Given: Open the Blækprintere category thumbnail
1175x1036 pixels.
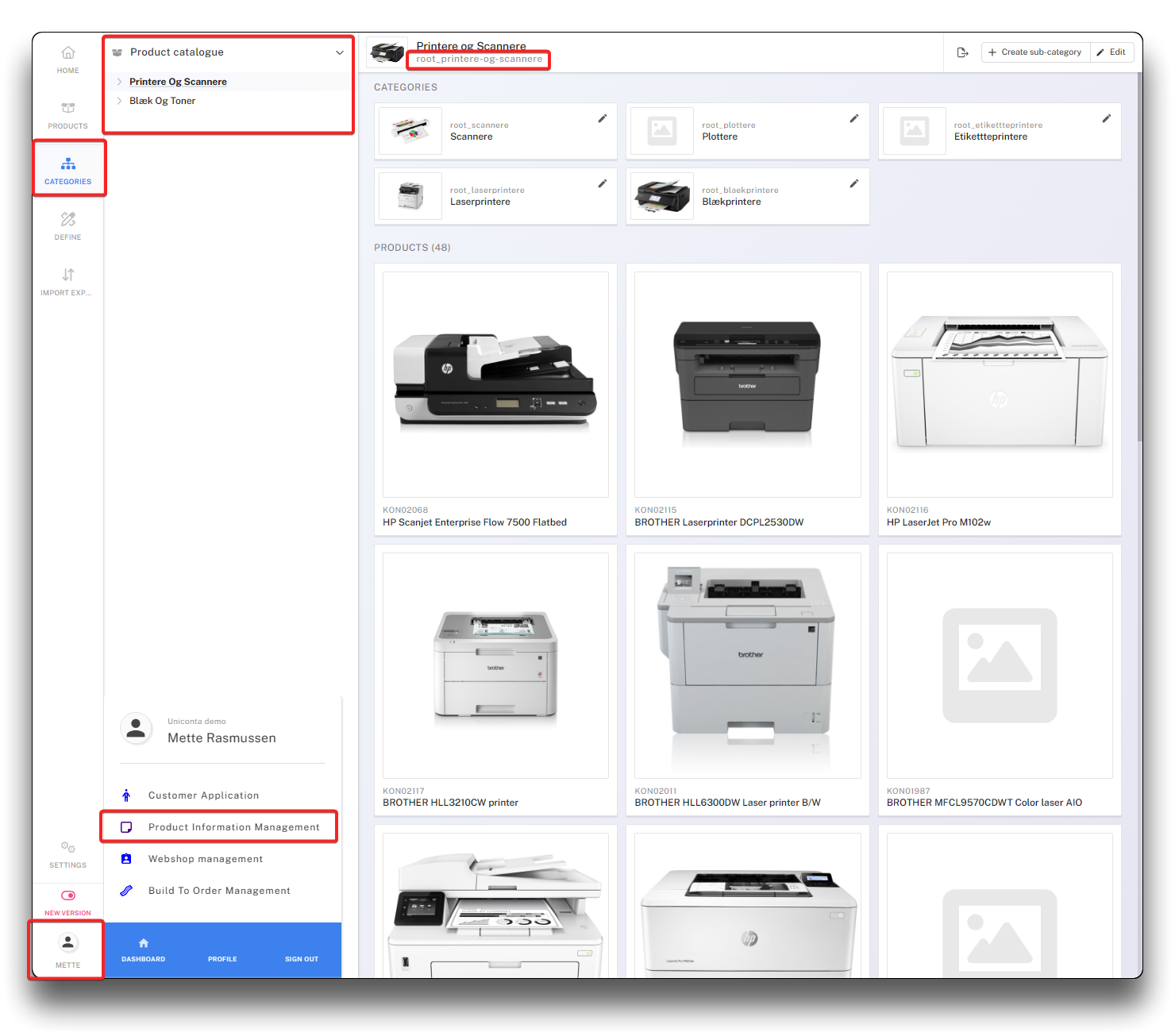Looking at the screenshot, I should 662,196.
